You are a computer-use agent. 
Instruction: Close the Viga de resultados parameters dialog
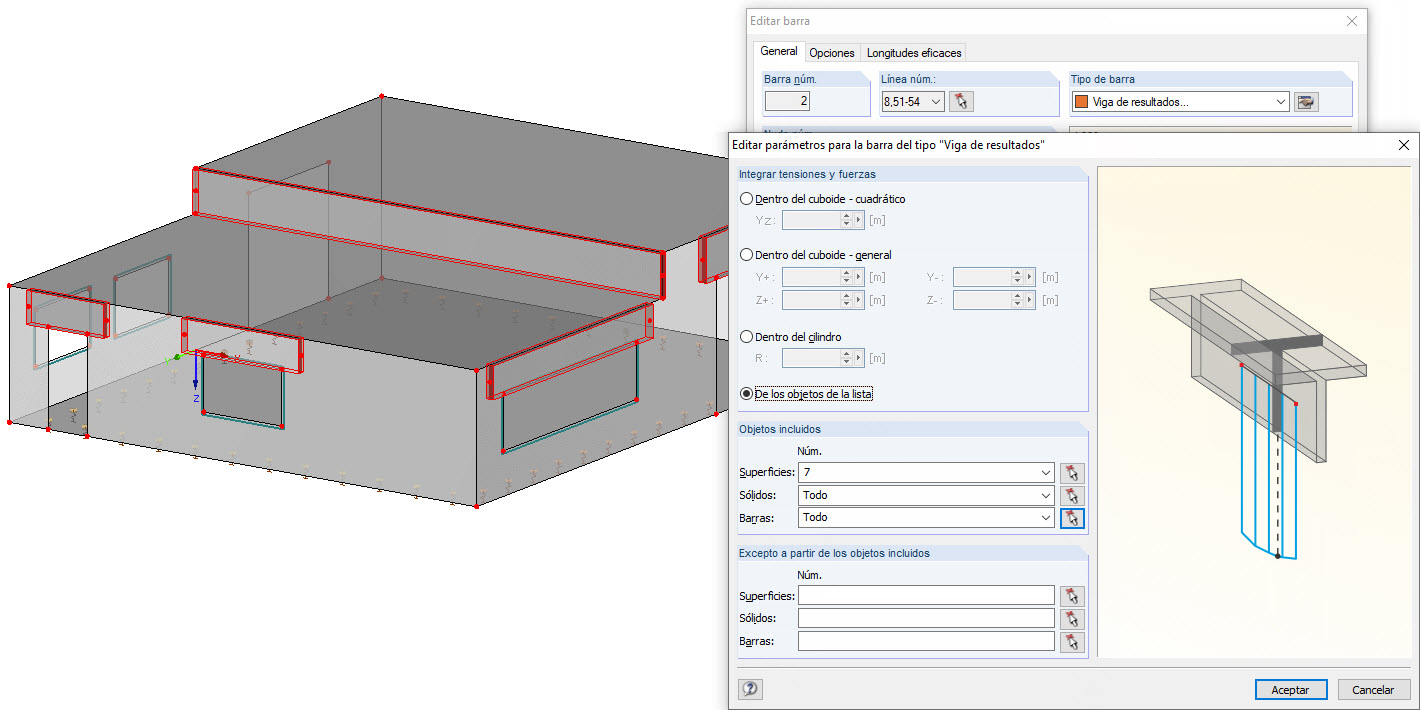(x=1403, y=145)
